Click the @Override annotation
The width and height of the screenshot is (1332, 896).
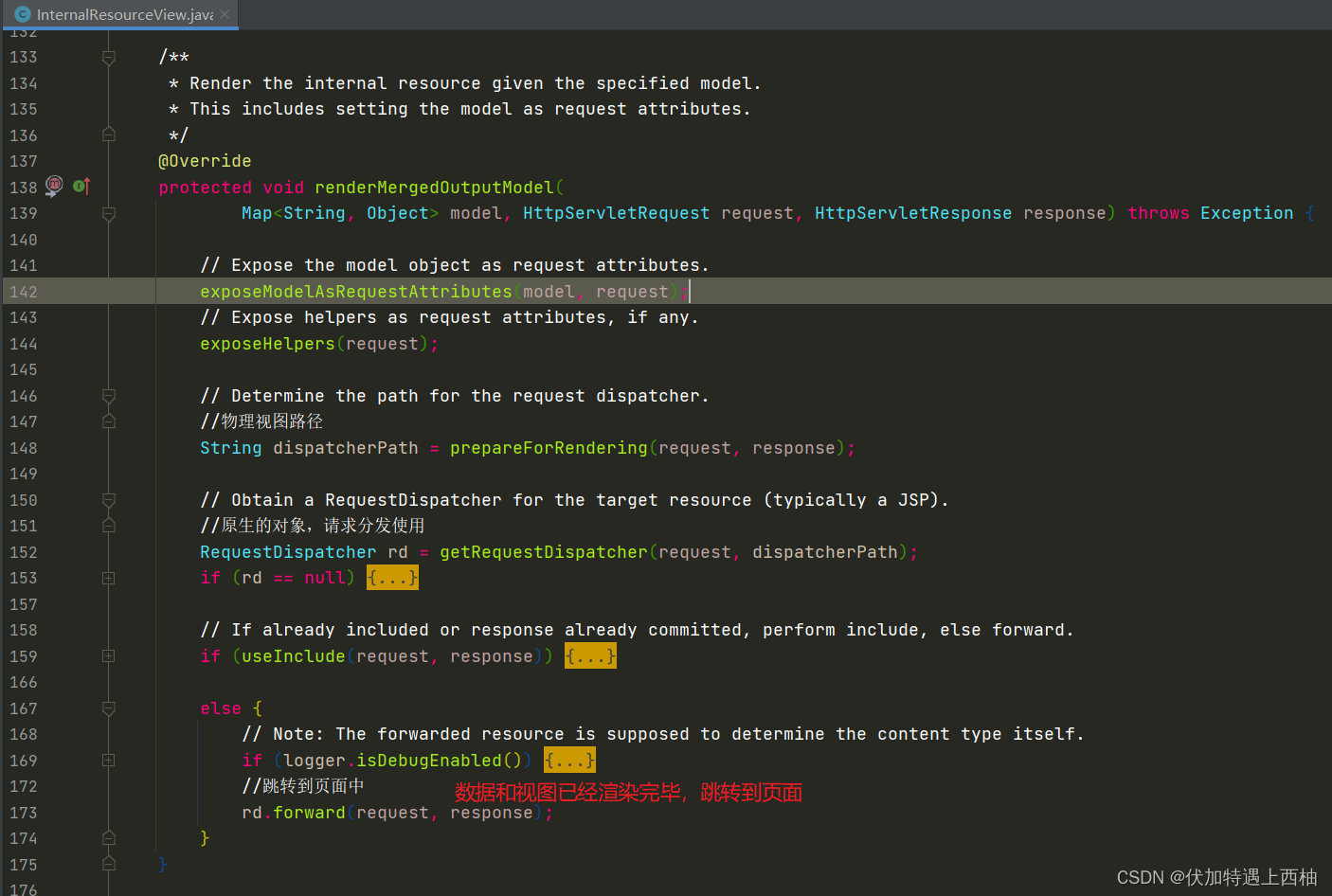pyautogui.click(x=205, y=161)
